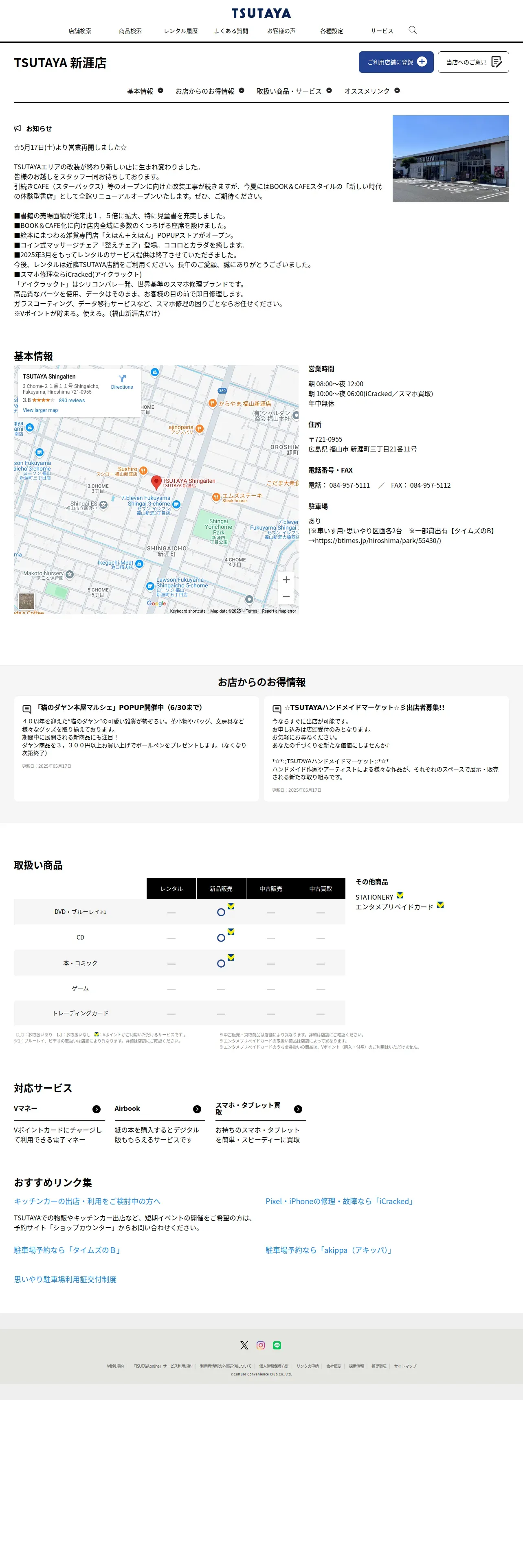Open 駐車場予約なら「タイムズのB」 link
This screenshot has width=523, height=1568.
pyautogui.click(x=68, y=1250)
